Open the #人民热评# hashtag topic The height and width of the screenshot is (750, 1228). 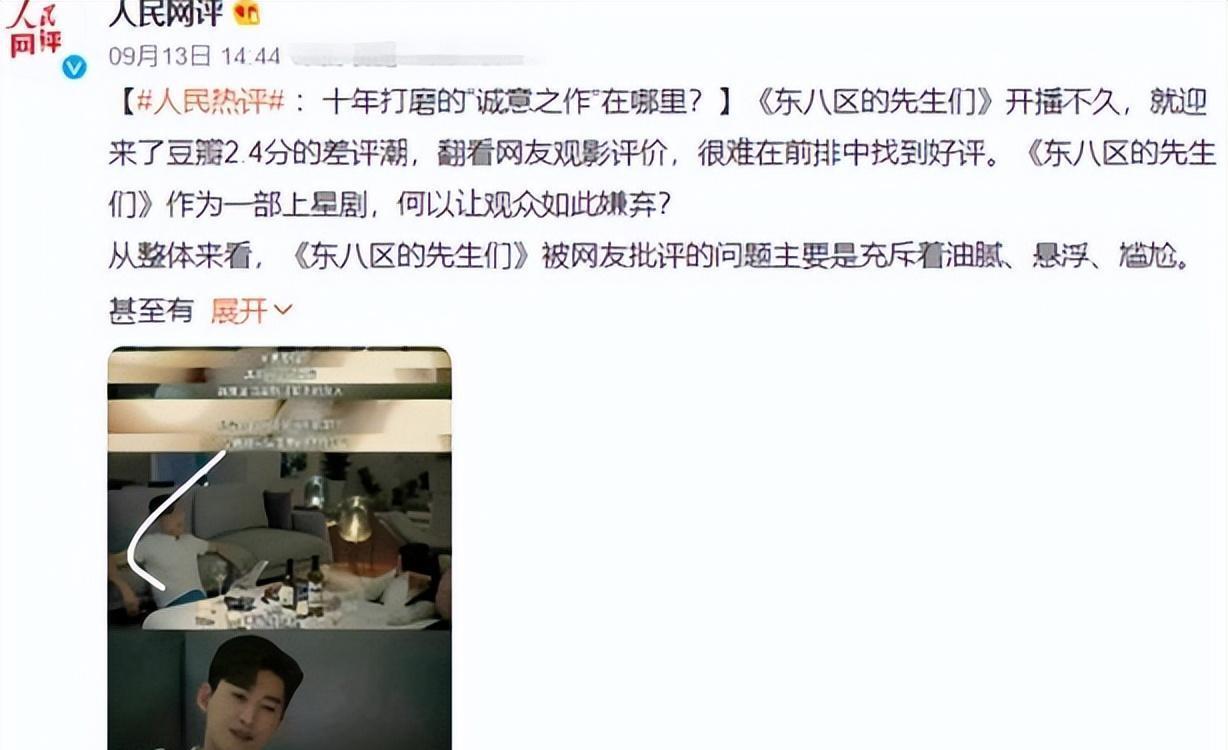(210, 102)
